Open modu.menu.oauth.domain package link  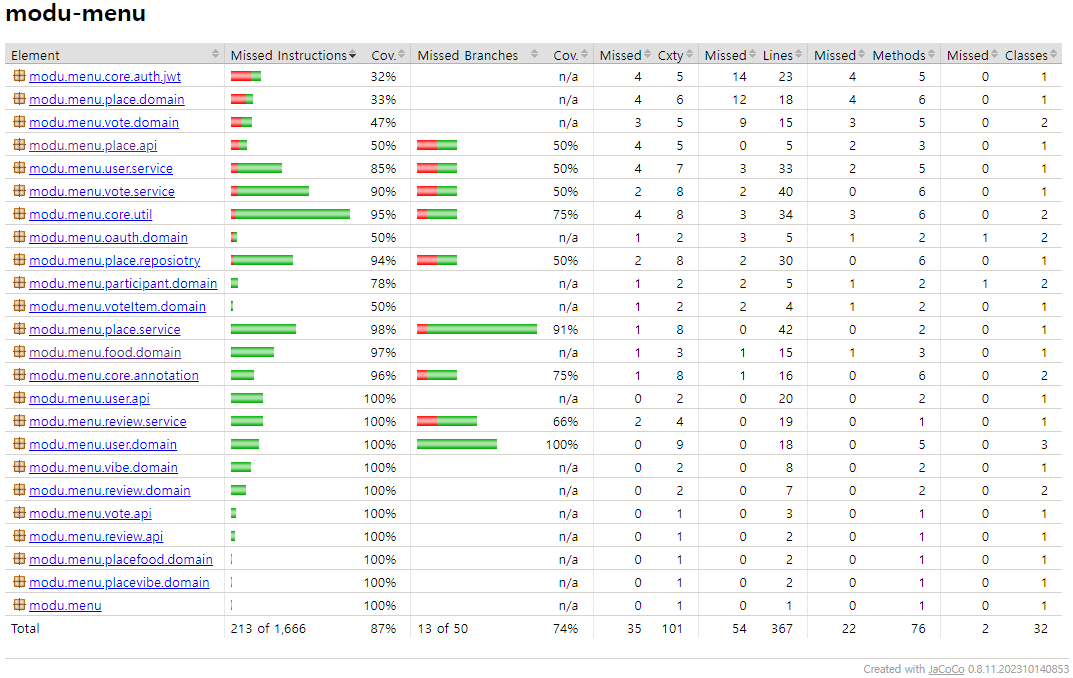point(108,237)
